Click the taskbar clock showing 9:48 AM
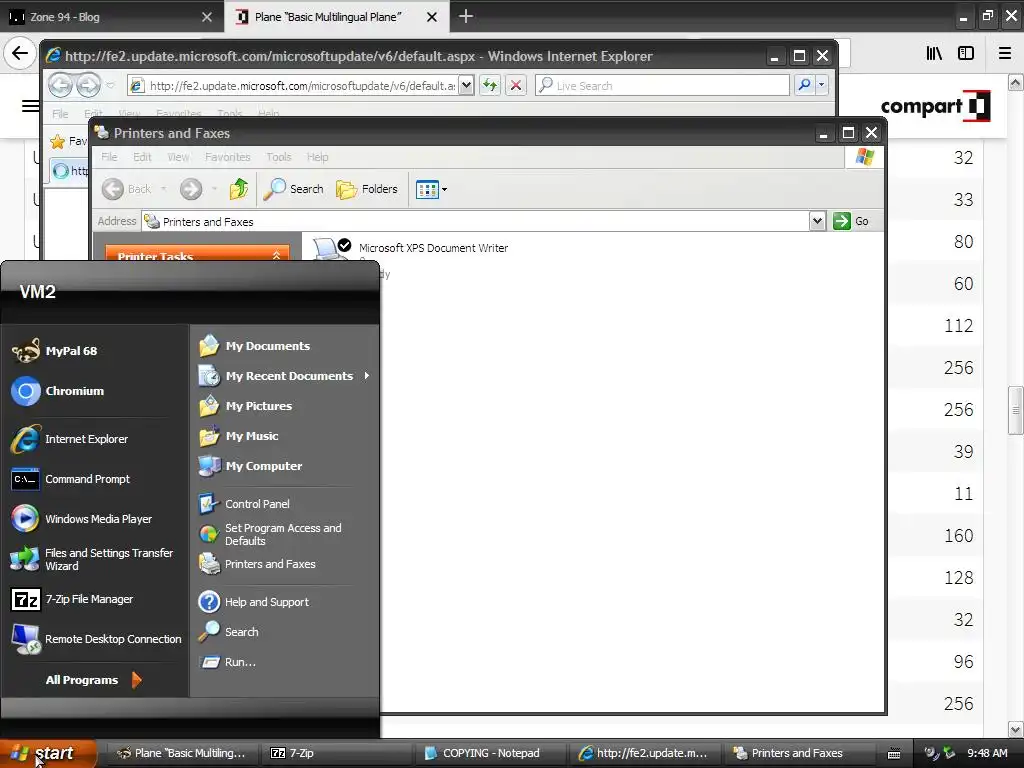This screenshot has width=1024, height=768. [x=987, y=753]
